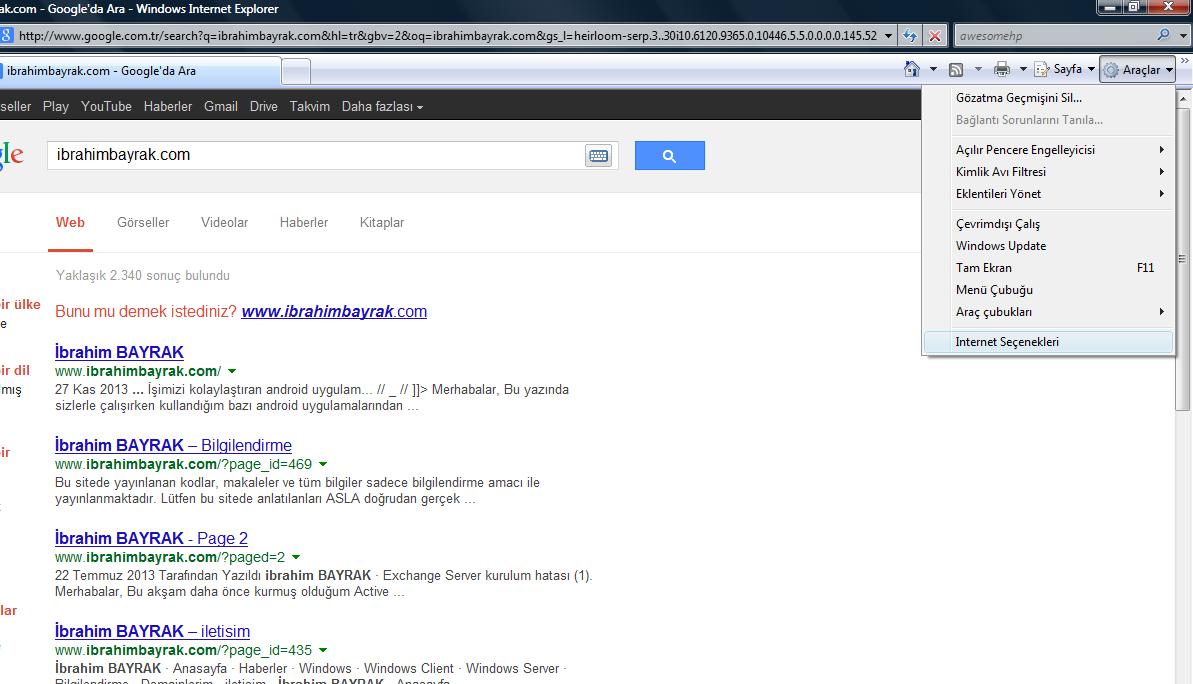Expand the Daha fazlası menu
Viewport: 1193px width, 684px height.
pyautogui.click(x=382, y=107)
